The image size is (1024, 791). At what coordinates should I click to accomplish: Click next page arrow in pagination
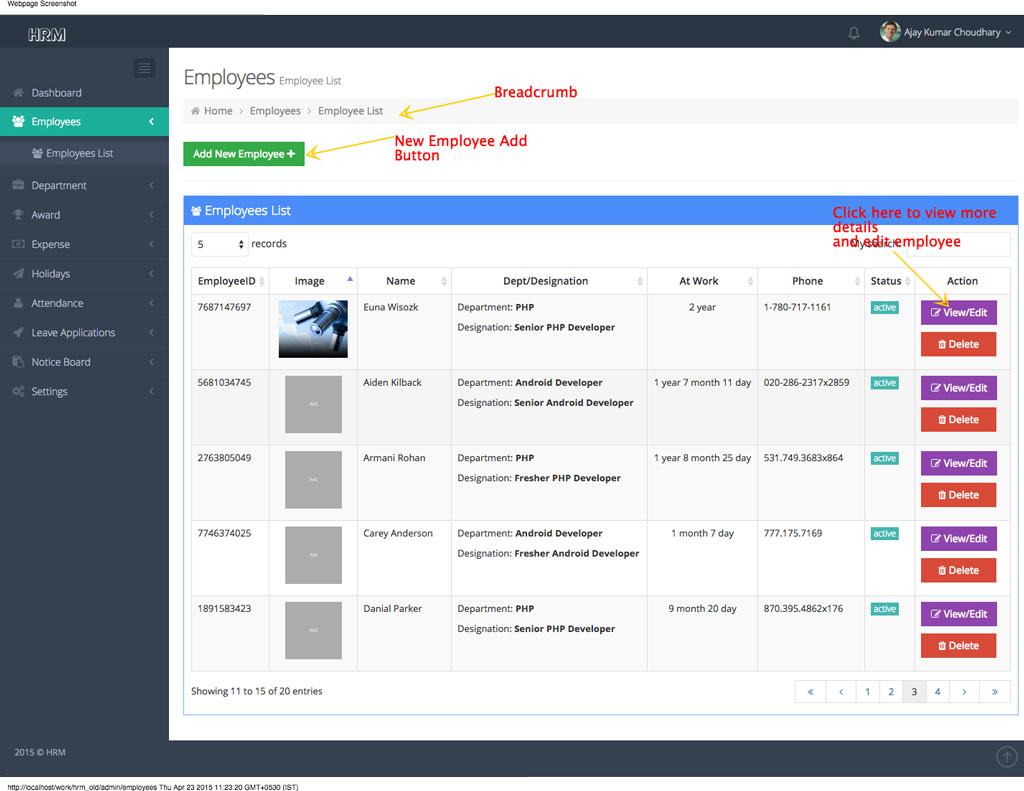[x=963, y=691]
